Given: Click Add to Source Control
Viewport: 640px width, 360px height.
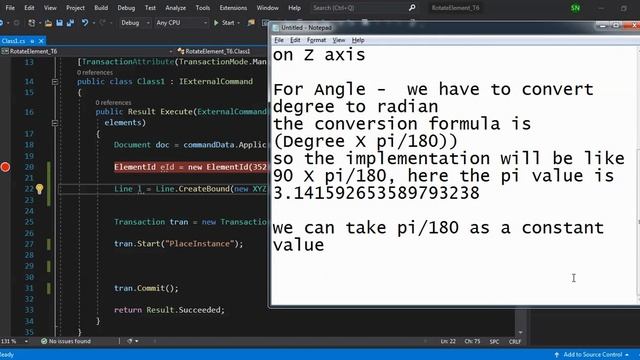Looking at the screenshot, I should 591,354.
